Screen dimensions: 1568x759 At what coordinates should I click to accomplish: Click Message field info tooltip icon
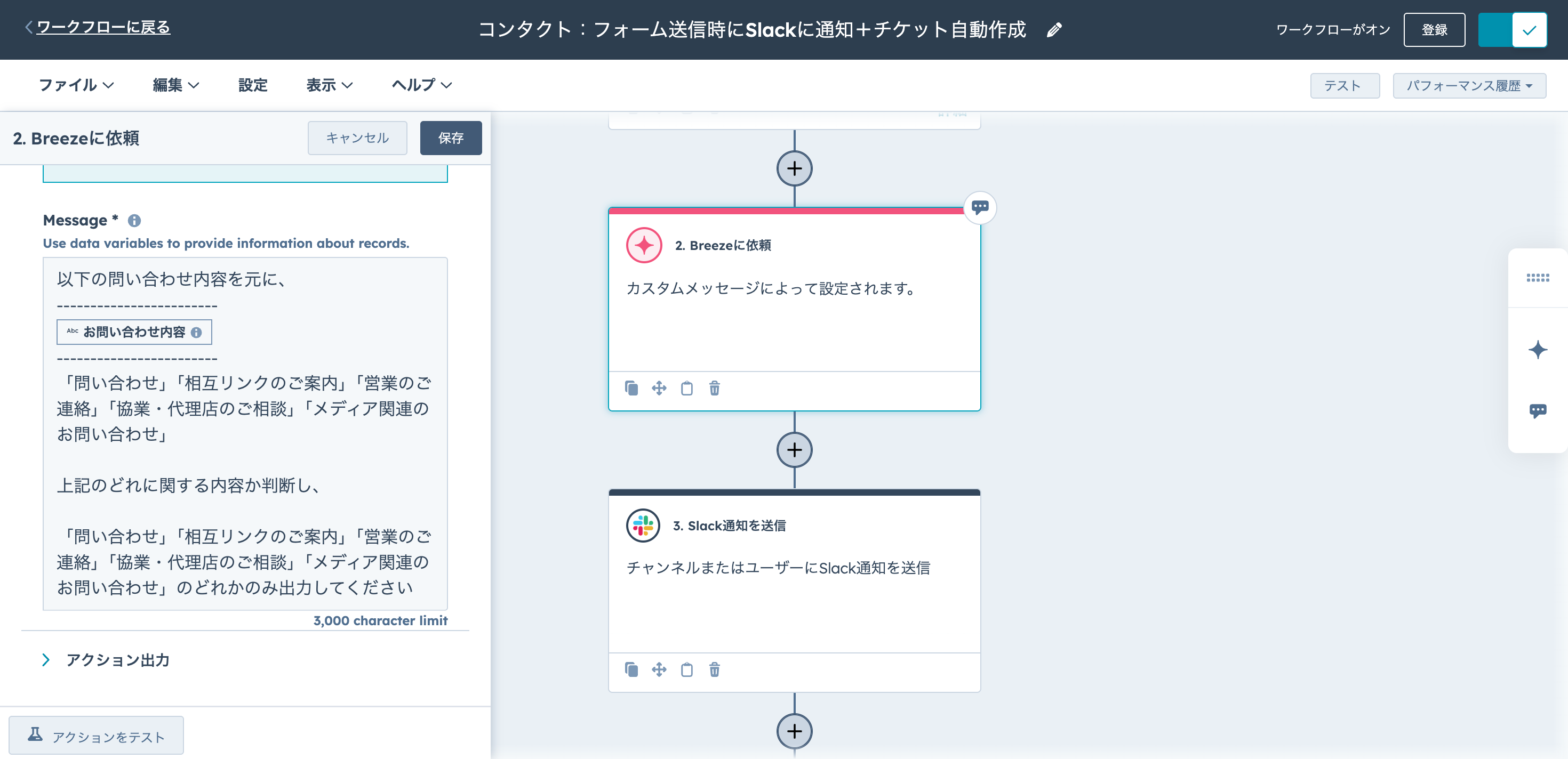[134, 221]
